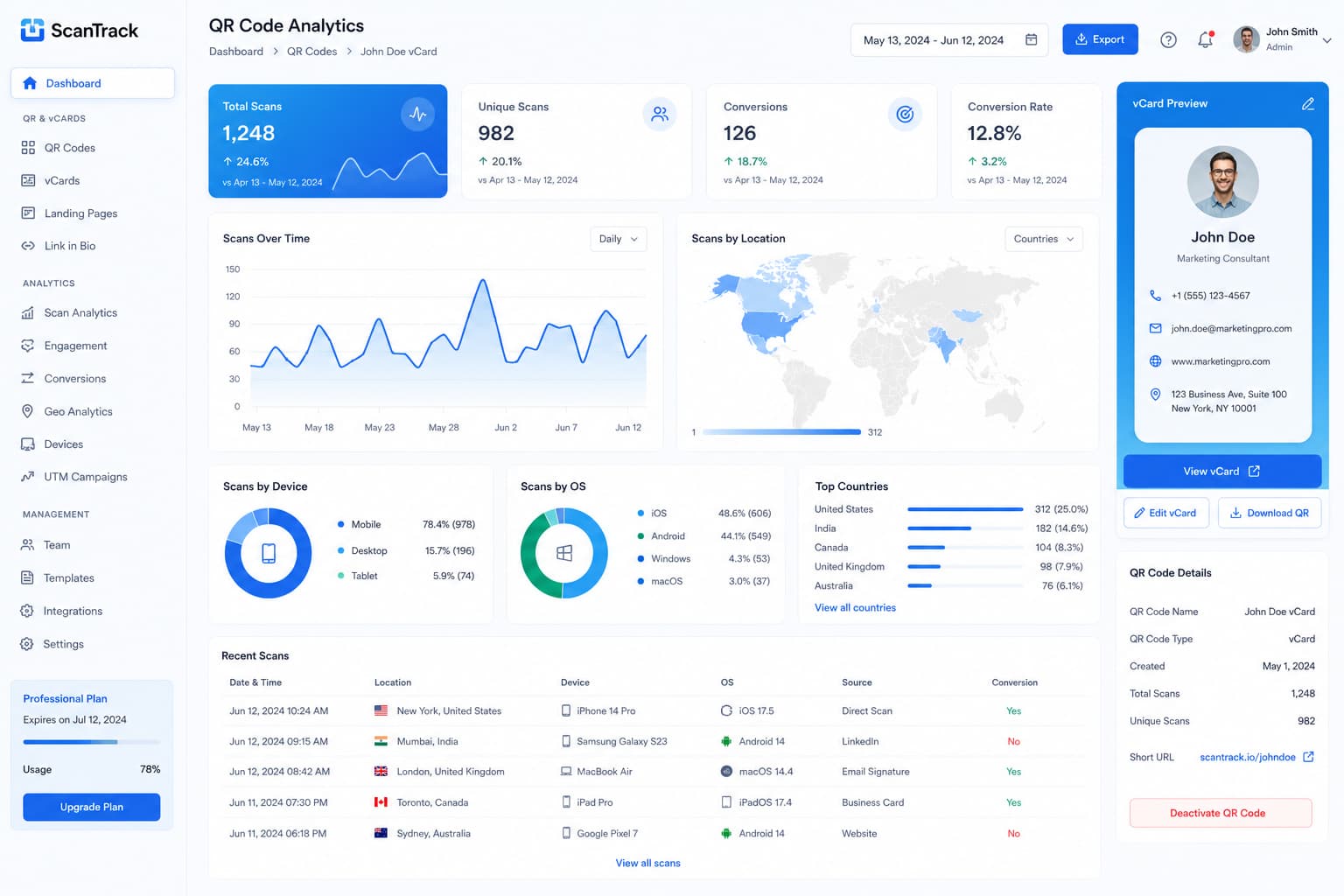Click the pulse icon on Total Scans card

[418, 114]
